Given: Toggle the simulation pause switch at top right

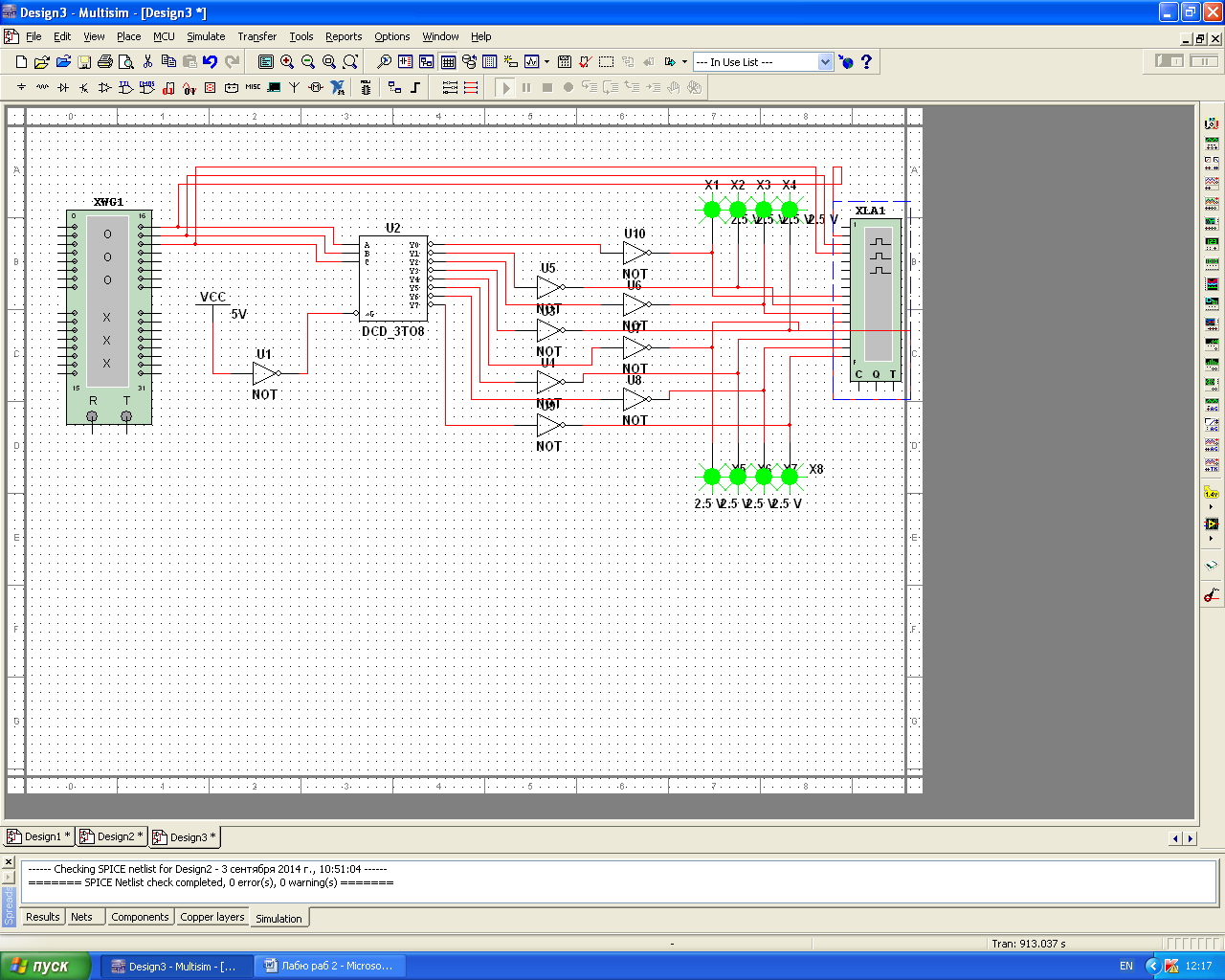Looking at the screenshot, I should tap(1204, 61).
